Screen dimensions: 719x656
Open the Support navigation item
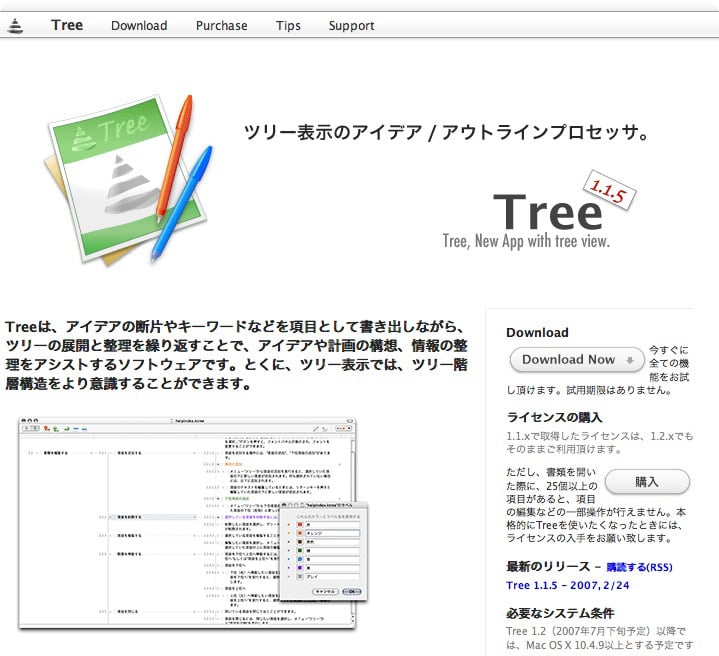351,26
